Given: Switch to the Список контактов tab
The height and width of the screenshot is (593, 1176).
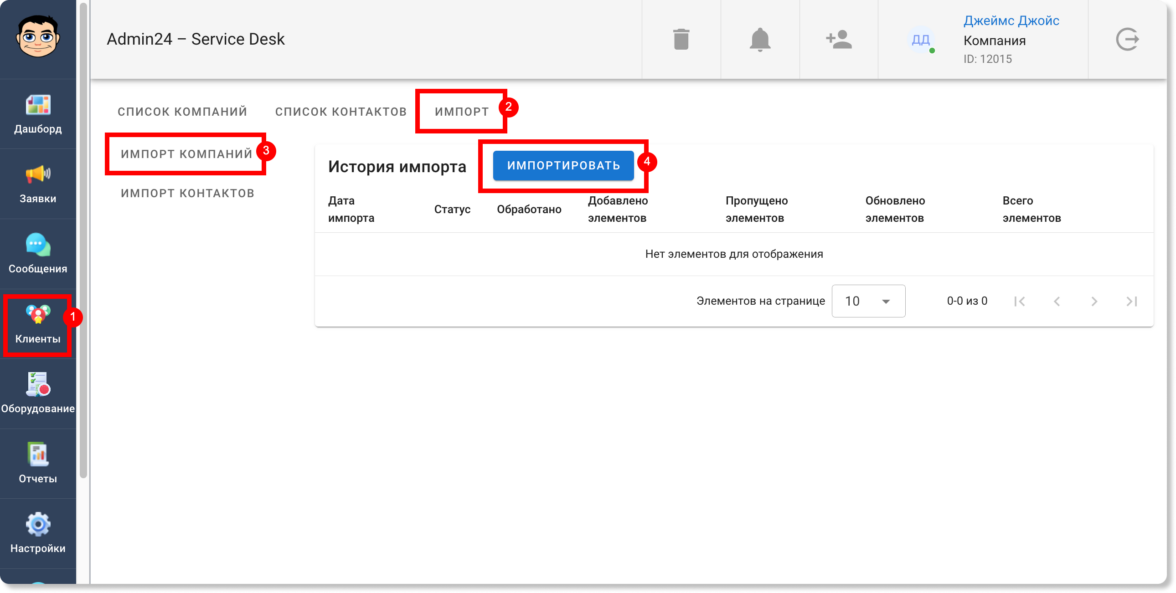Looking at the screenshot, I should (x=340, y=112).
